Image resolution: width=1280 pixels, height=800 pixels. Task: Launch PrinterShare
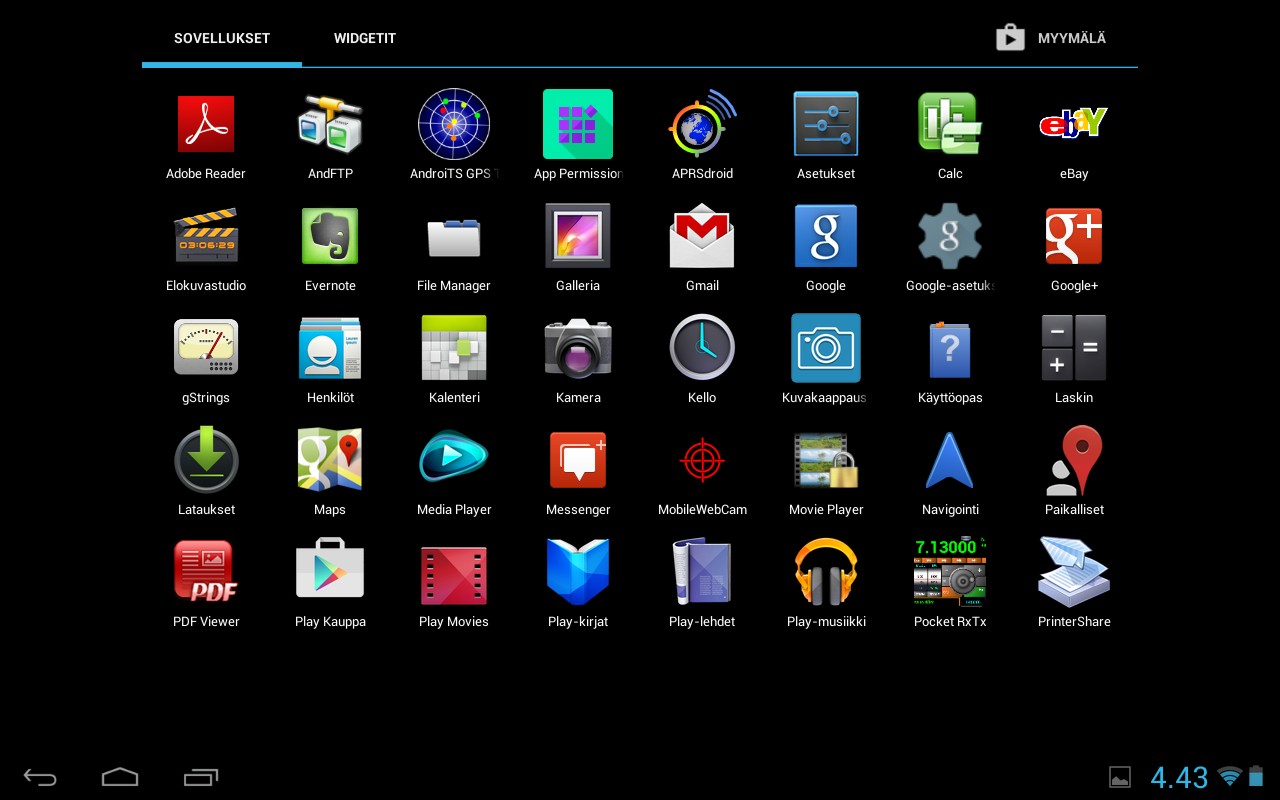pyautogui.click(x=1074, y=572)
